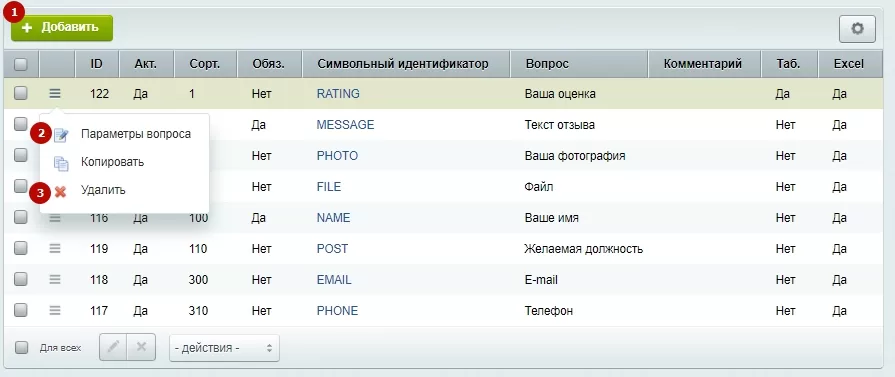The height and width of the screenshot is (377, 895).
Task: Click the Копировать copy icon
Action: point(61,163)
